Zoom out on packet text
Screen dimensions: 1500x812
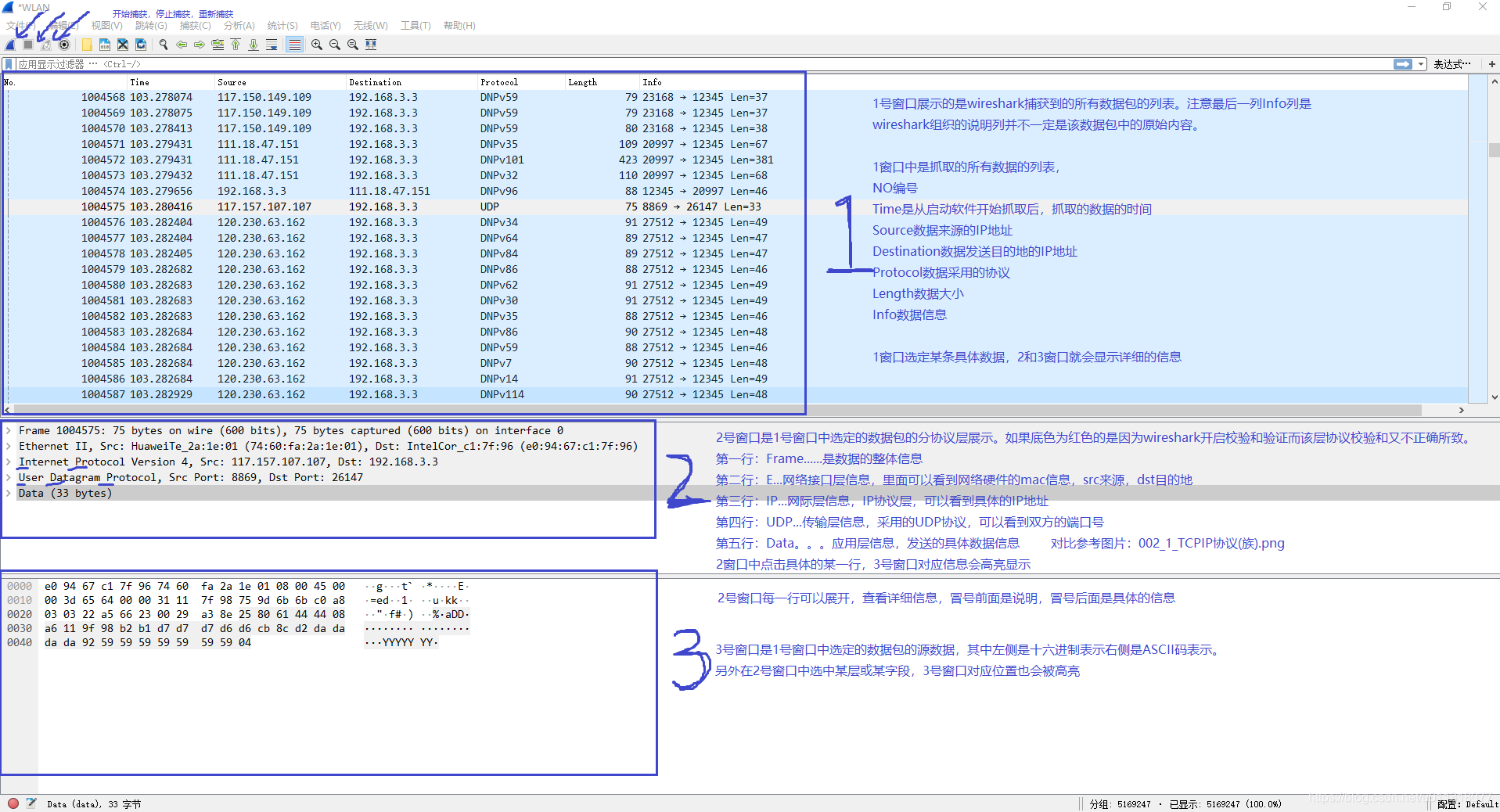click(335, 45)
